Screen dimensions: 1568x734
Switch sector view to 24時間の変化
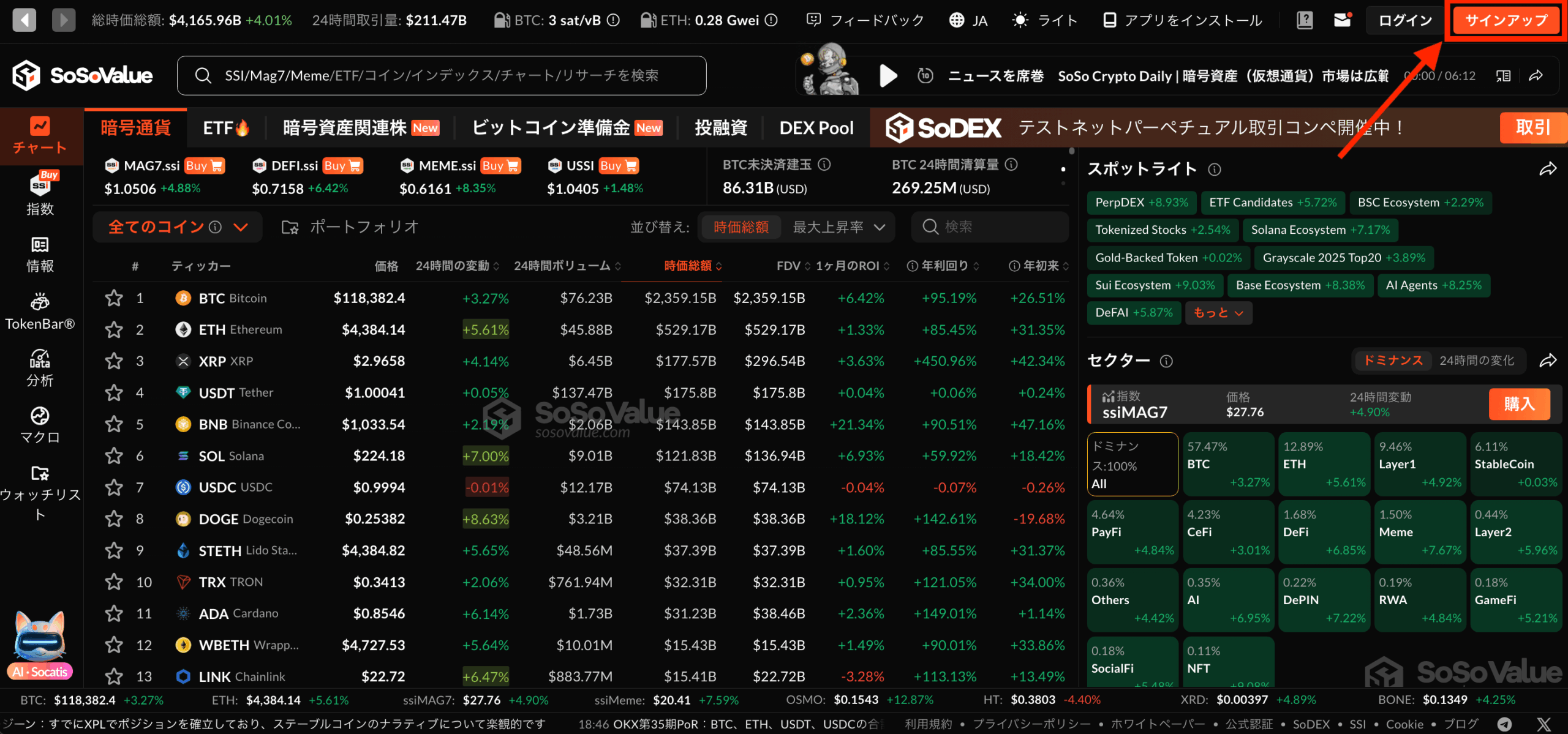click(x=1476, y=361)
